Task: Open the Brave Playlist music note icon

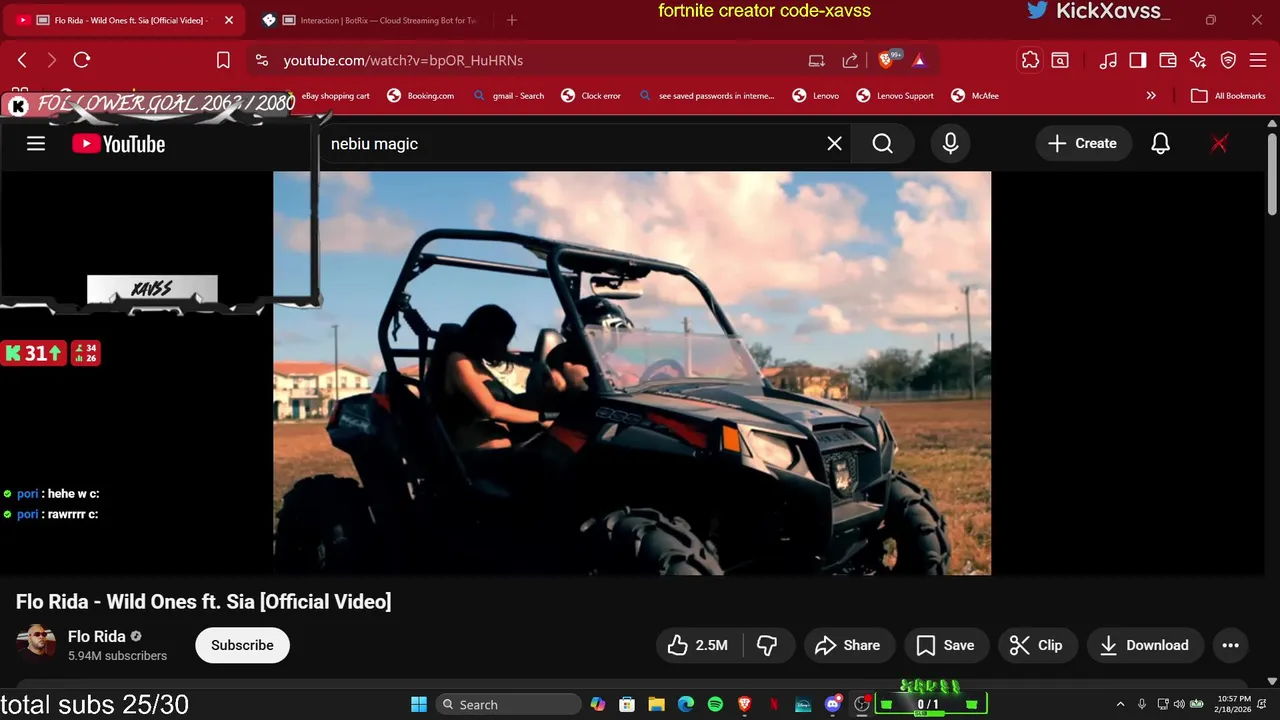Action: tap(1108, 60)
